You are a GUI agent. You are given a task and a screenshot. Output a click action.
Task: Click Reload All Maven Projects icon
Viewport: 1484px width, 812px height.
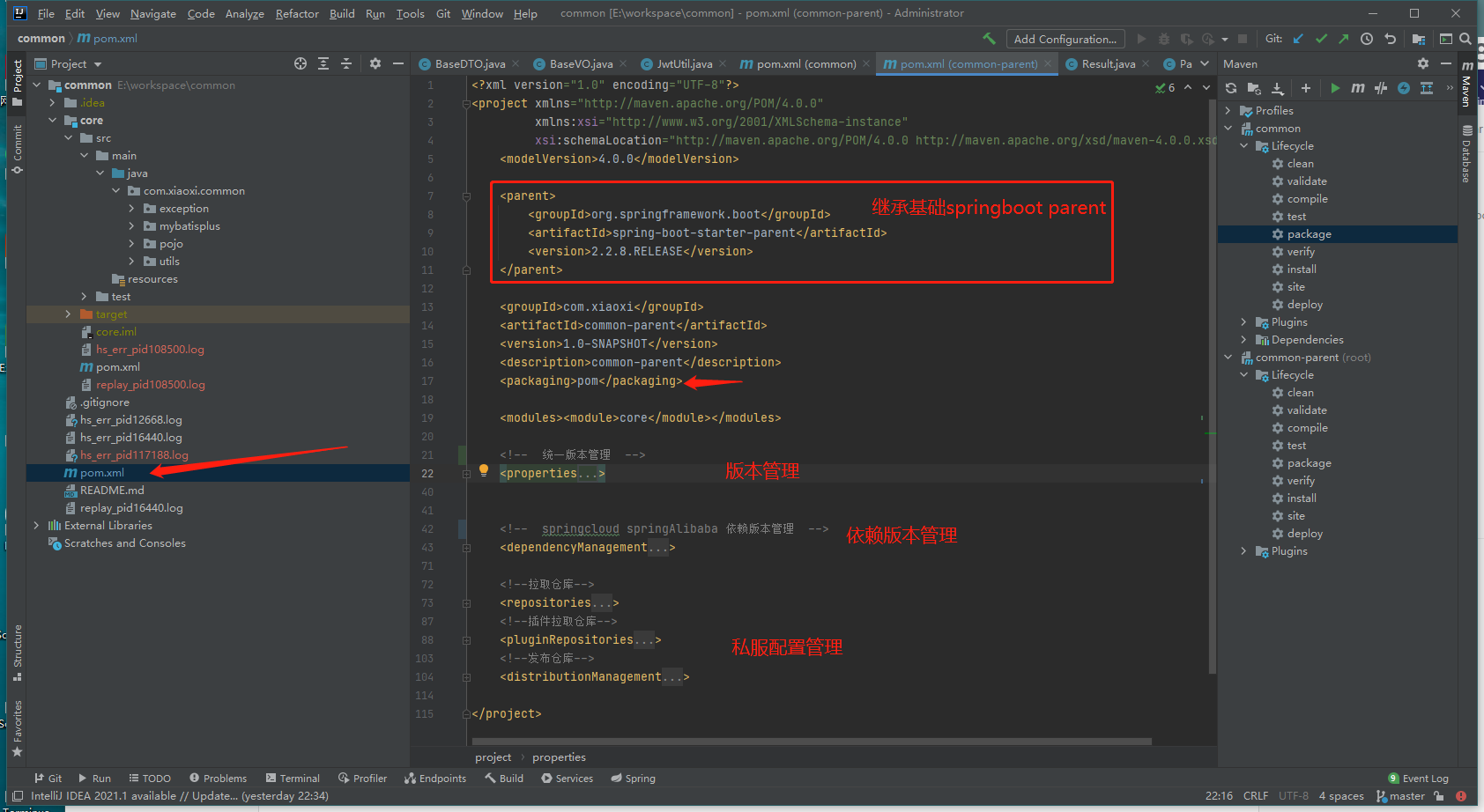coord(1231,88)
